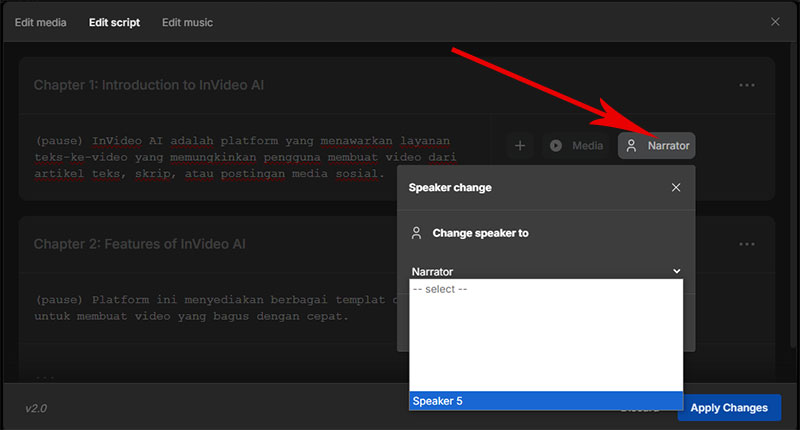800x430 pixels.
Task: Close the script editor window
Action: point(775,22)
